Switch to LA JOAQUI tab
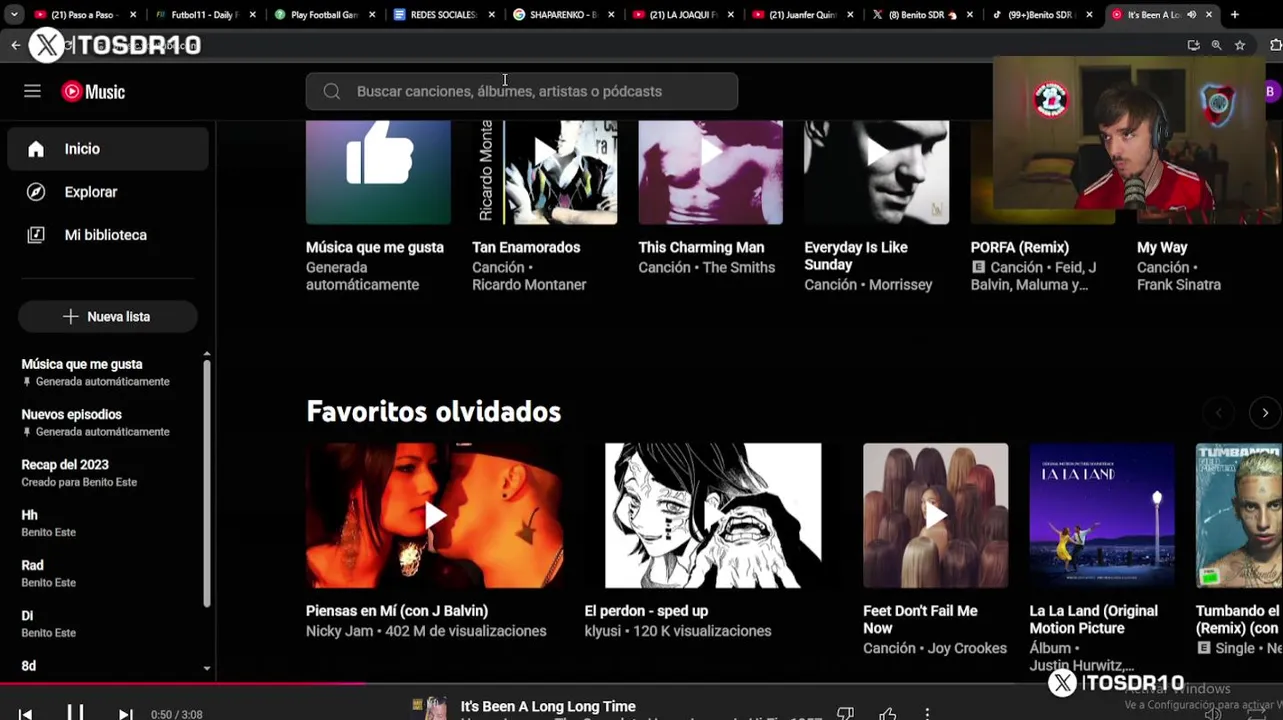 pyautogui.click(x=683, y=15)
